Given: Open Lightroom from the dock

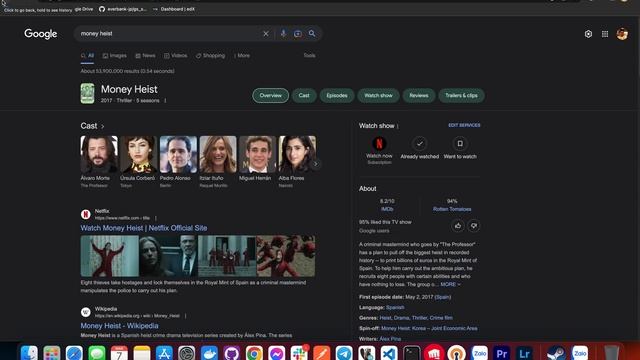Looking at the screenshot, I should coord(524,353).
